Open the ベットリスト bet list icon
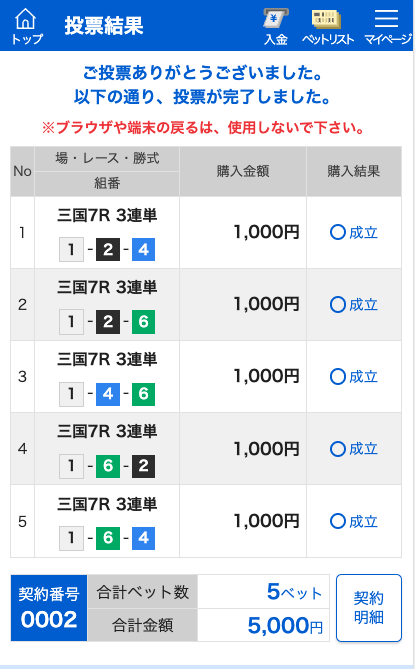Image resolution: width=415 pixels, height=669 pixels. tap(328, 26)
